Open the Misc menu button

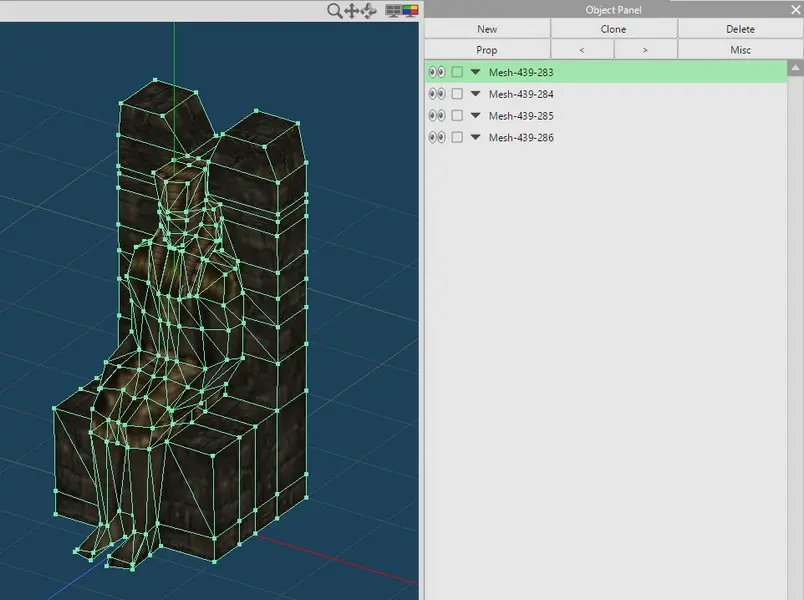[740, 50]
